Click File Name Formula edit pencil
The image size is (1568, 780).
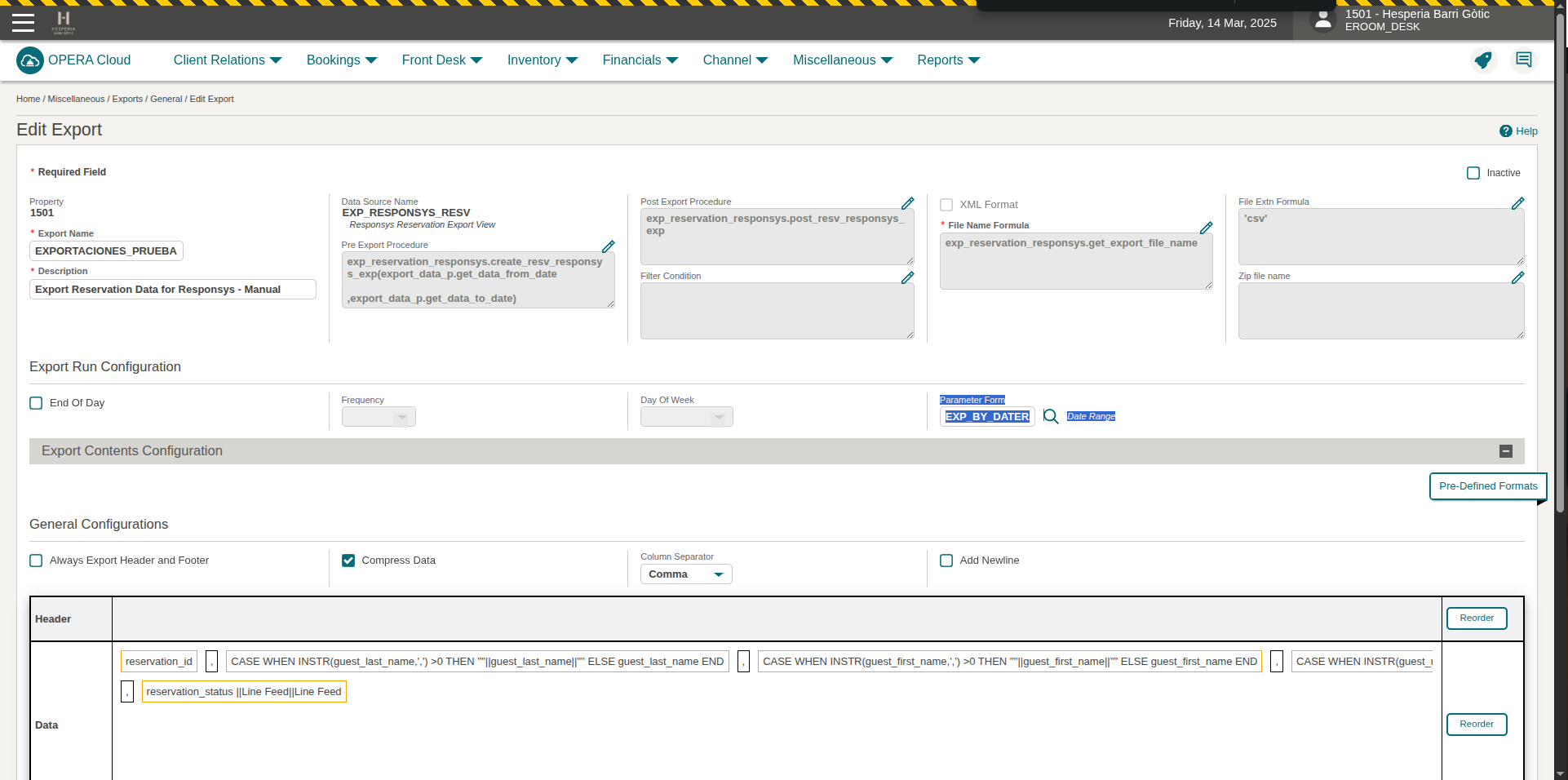point(1206,228)
